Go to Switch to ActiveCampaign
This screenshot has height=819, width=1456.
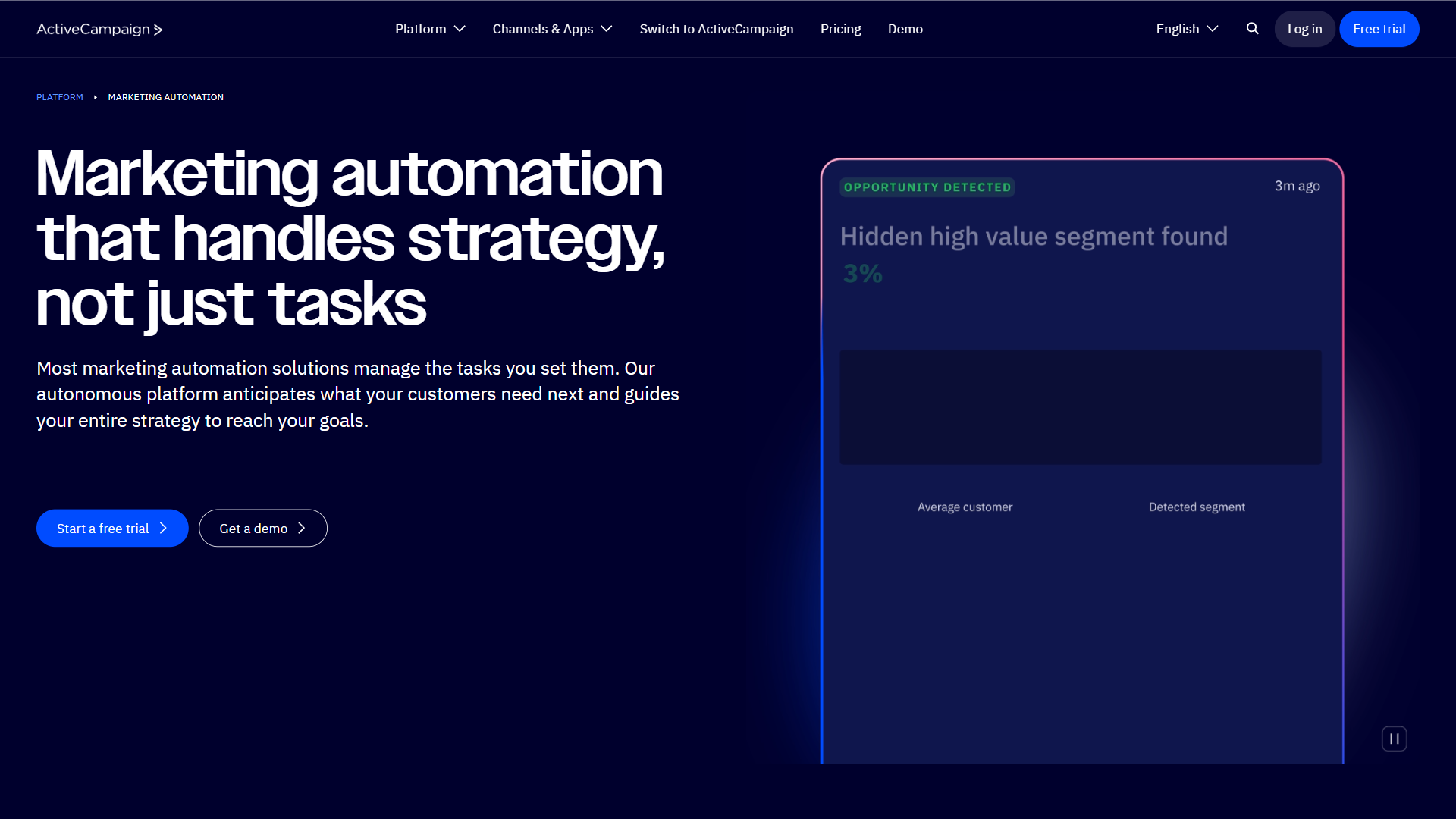coord(716,29)
